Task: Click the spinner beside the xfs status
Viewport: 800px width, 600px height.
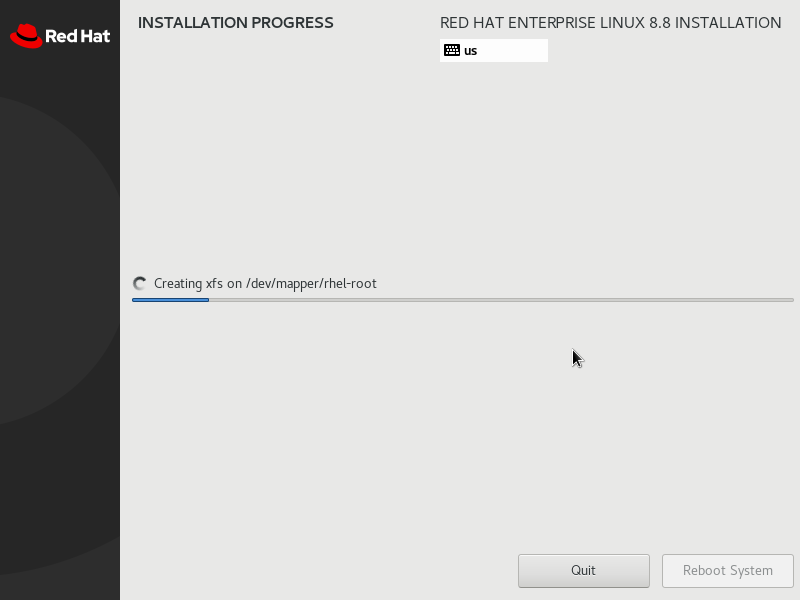Action: click(x=138, y=283)
